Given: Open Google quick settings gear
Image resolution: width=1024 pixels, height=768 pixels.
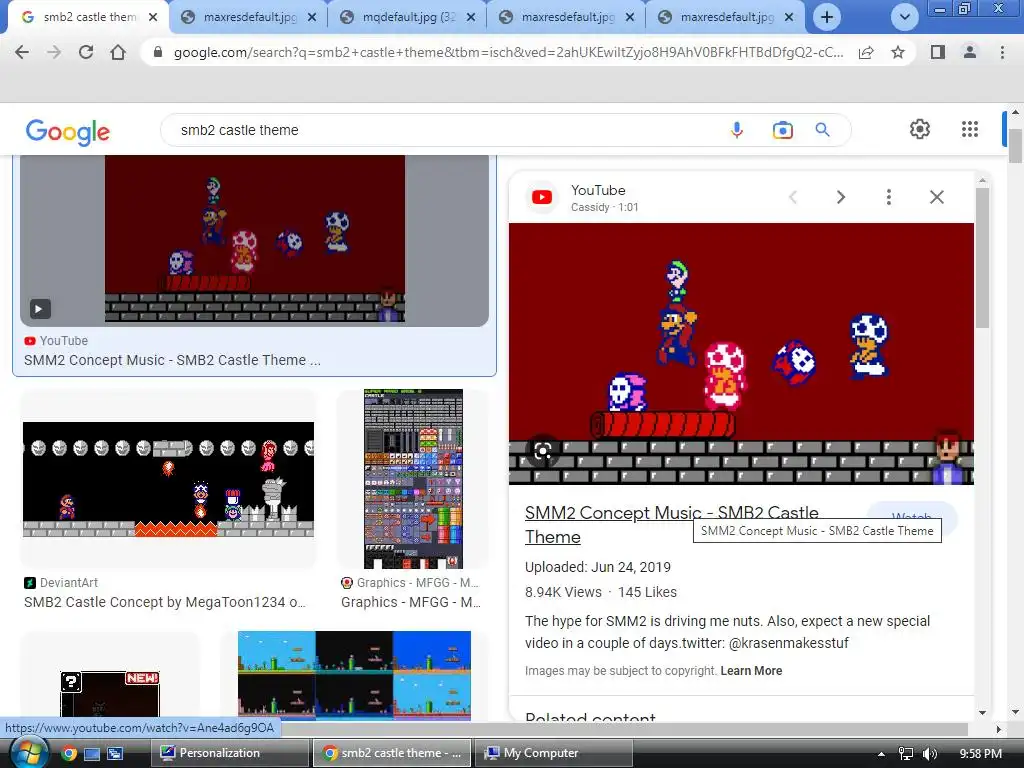Looking at the screenshot, I should (920, 129).
